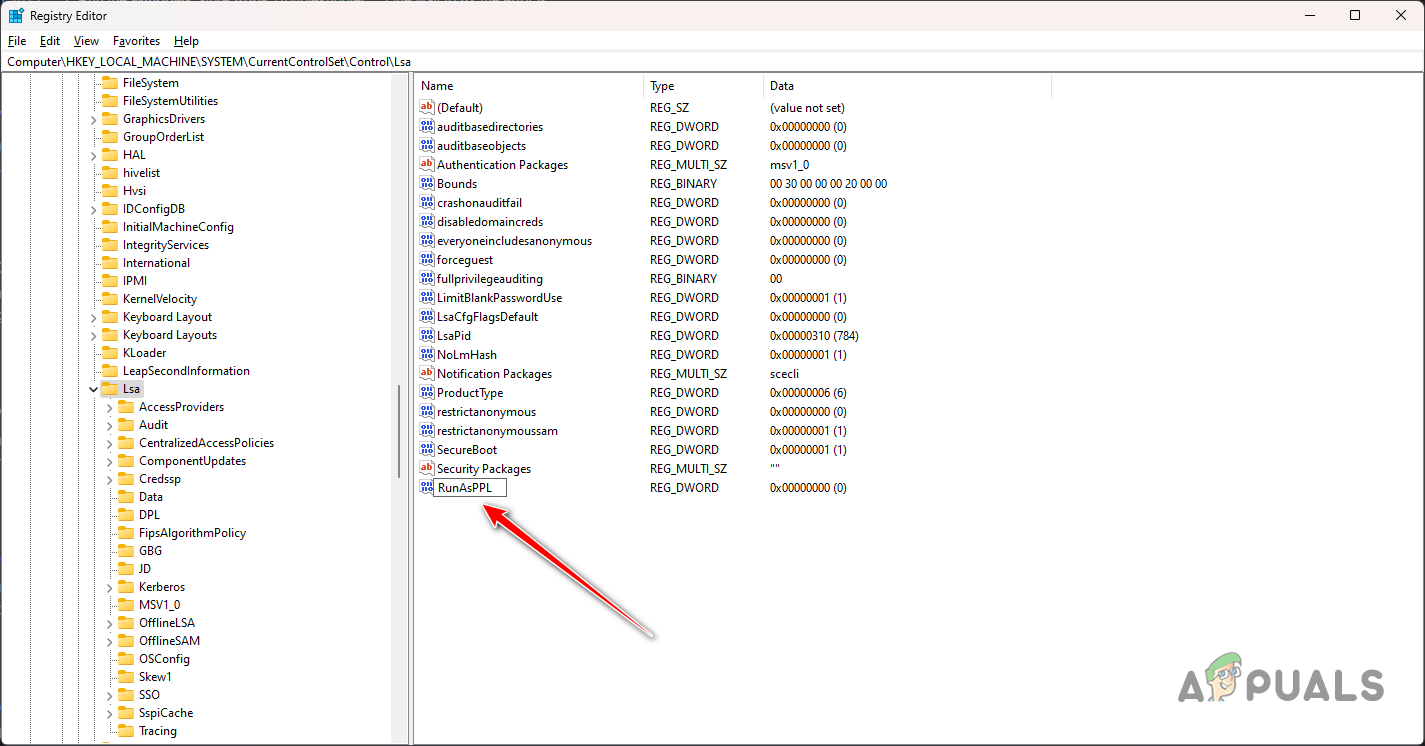Click the restrictanonymoussam value icon
Viewport: 1425px width, 746px height.
point(427,431)
